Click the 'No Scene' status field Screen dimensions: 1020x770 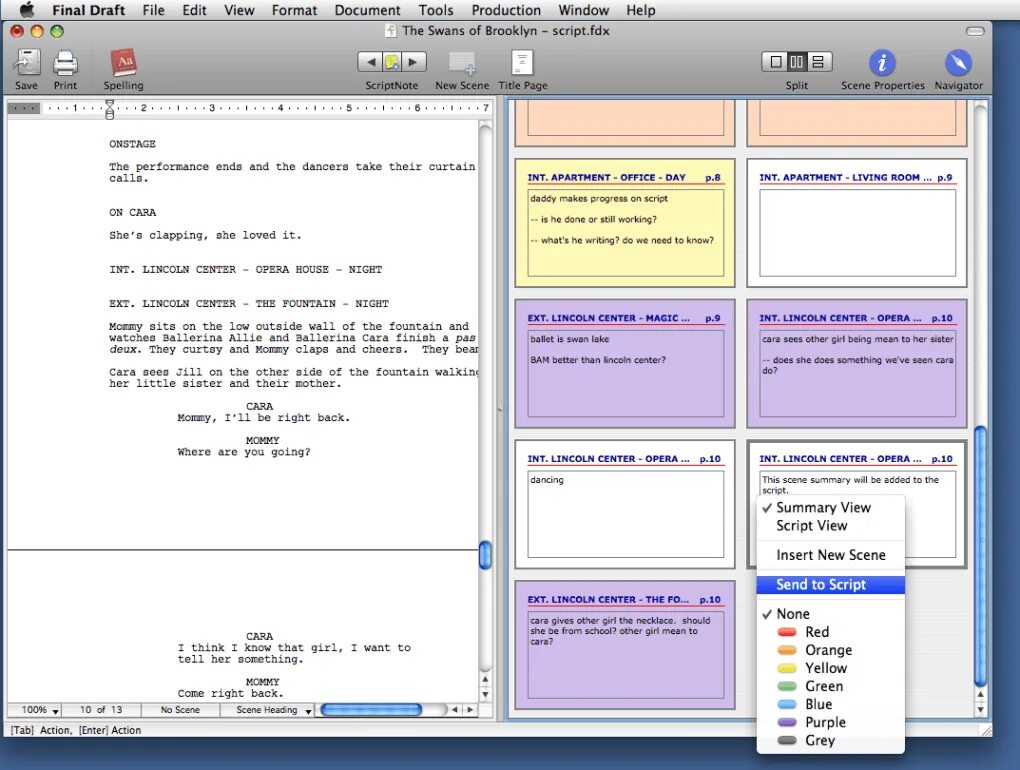tap(180, 710)
